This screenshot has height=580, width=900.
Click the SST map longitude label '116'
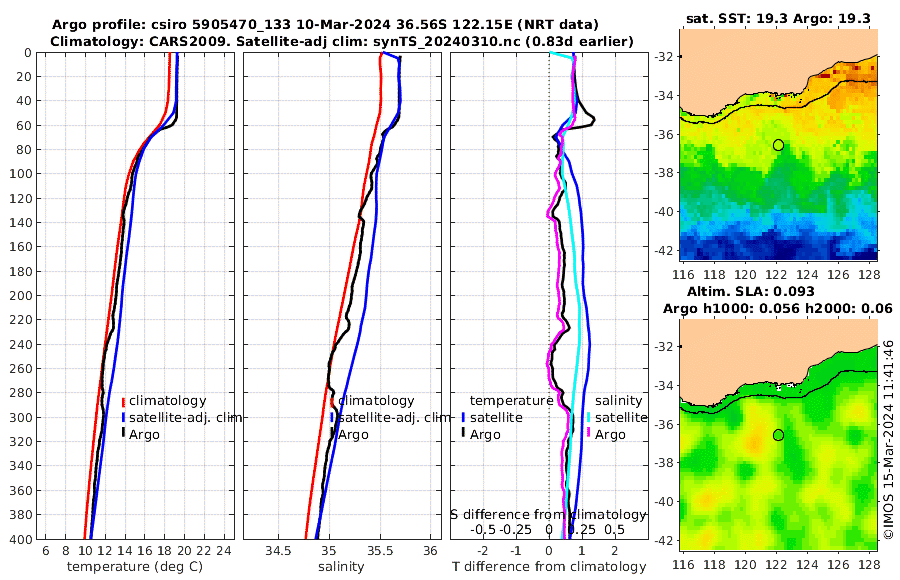pyautogui.click(x=683, y=275)
